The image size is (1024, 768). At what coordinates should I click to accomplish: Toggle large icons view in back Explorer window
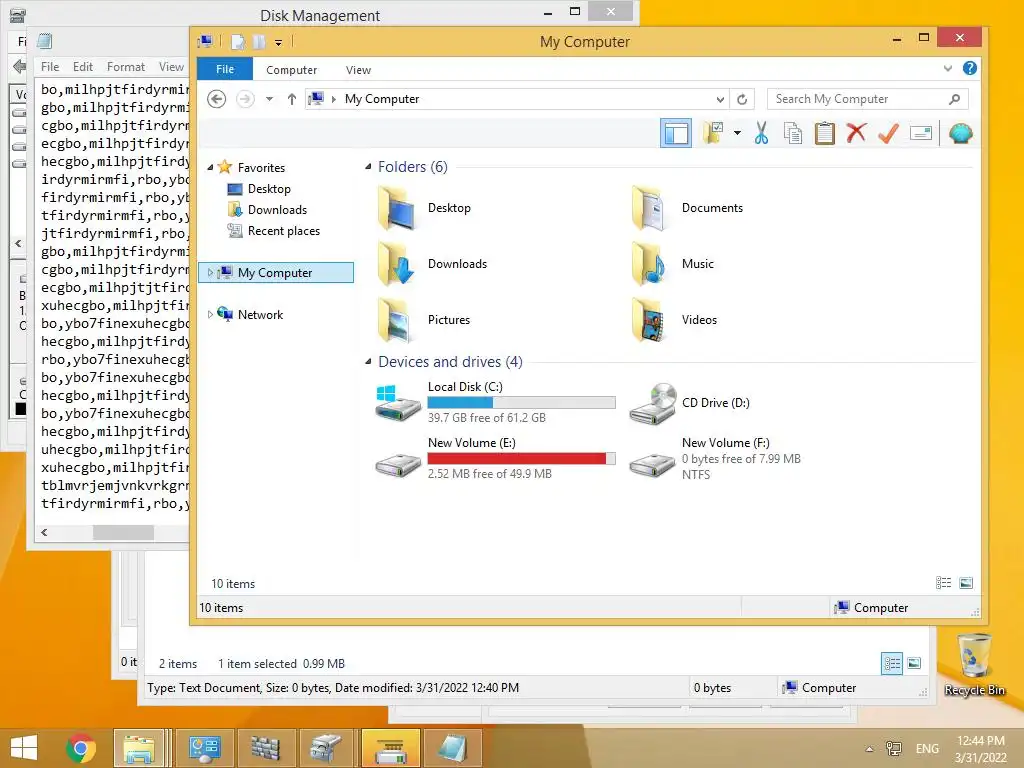[x=914, y=664]
